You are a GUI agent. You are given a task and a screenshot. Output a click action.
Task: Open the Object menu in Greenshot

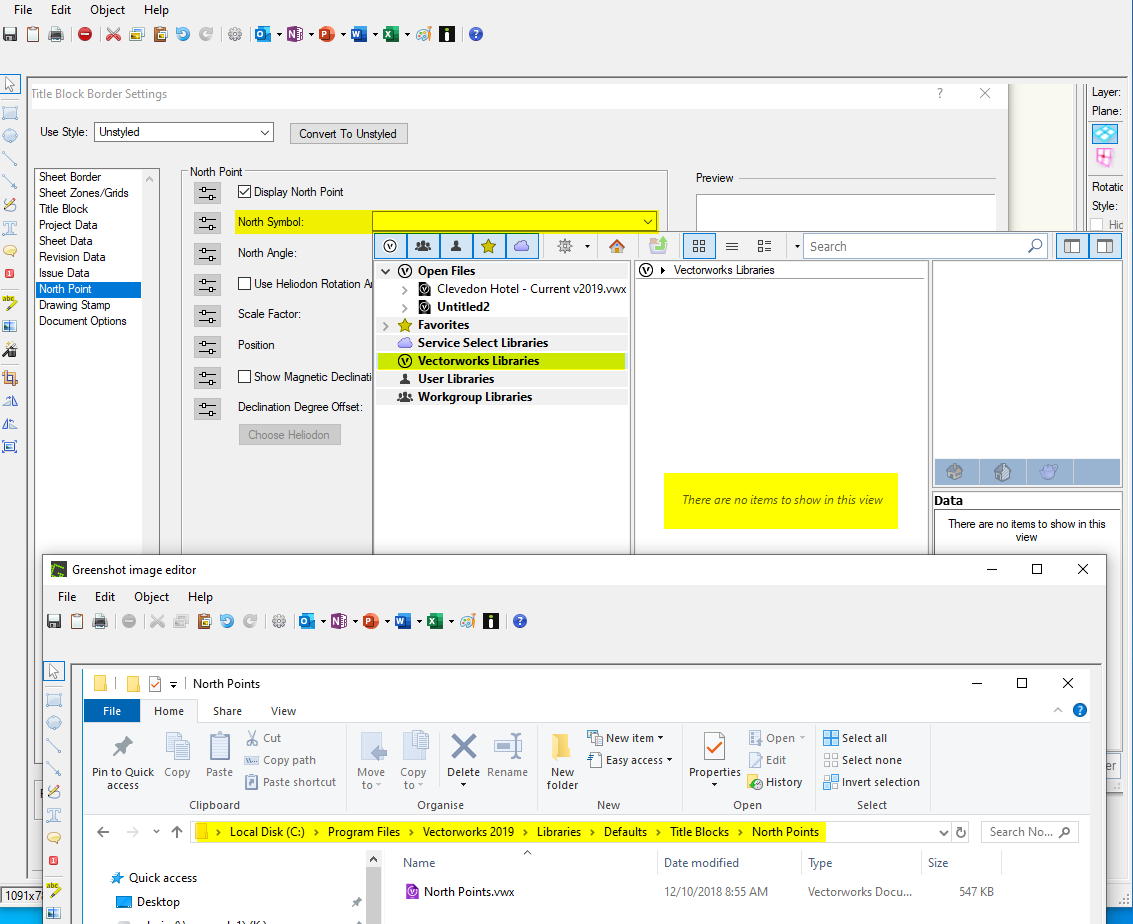151,596
